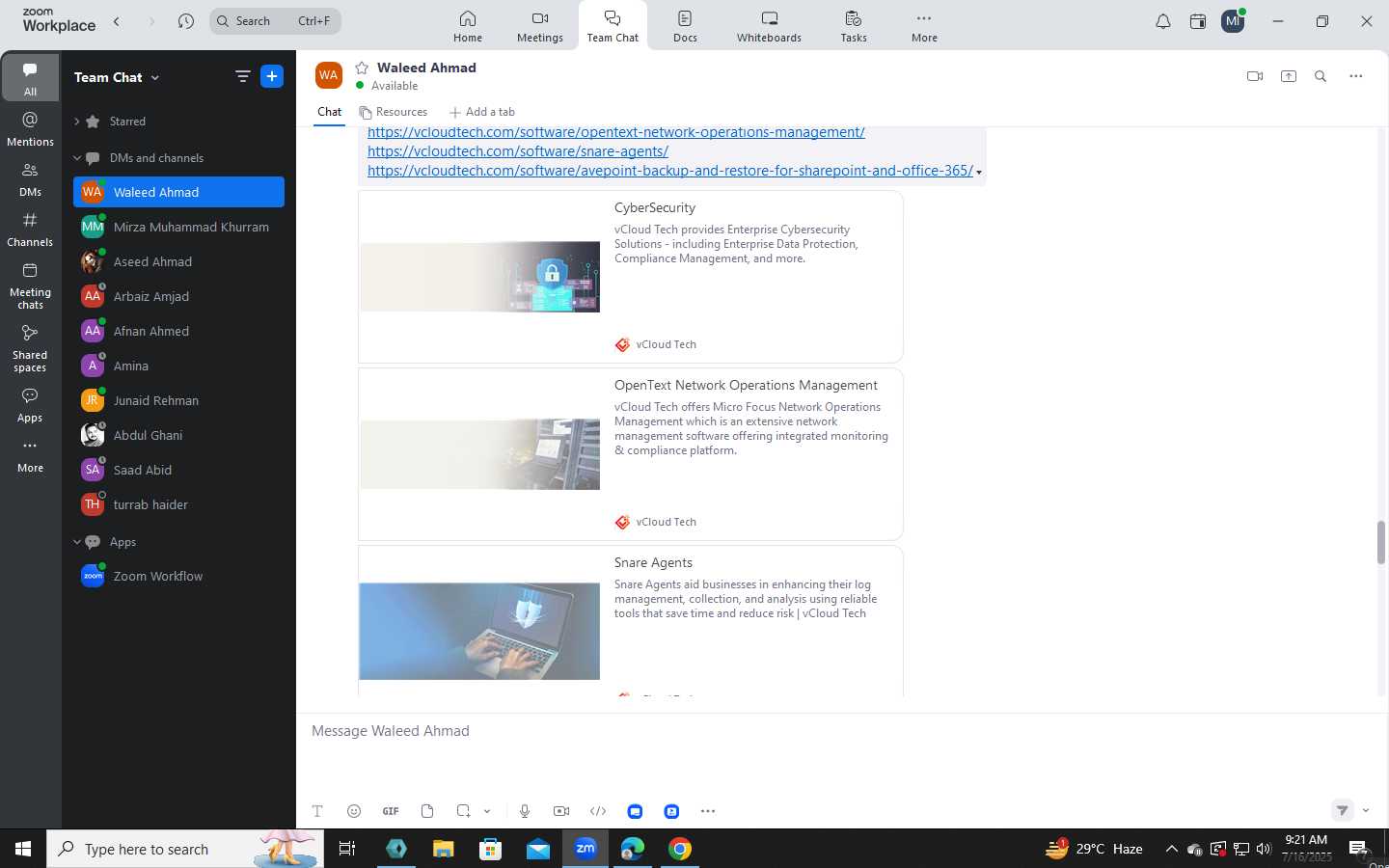This screenshot has height=868, width=1389.
Task: Click the screenshot capture icon
Action: pyautogui.click(x=464, y=811)
